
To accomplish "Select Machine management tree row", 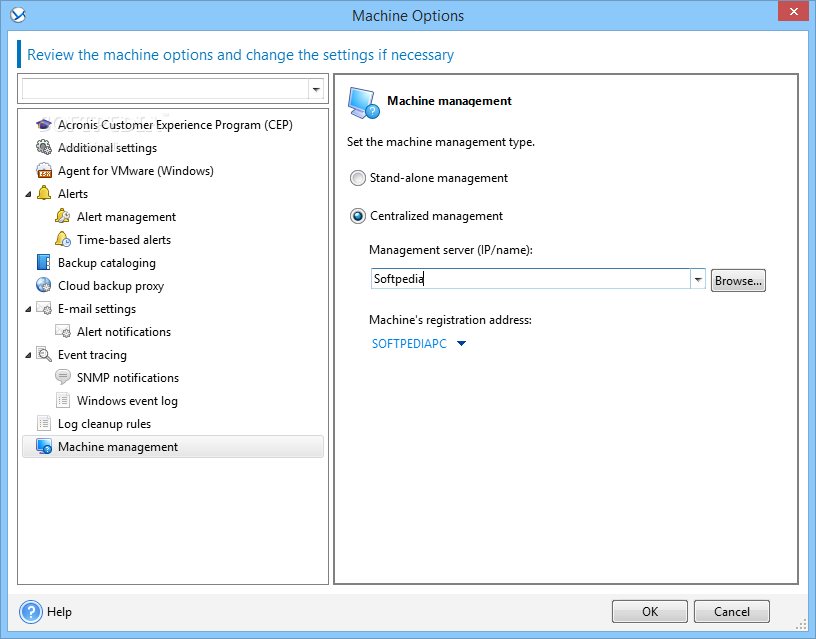I will (x=173, y=446).
